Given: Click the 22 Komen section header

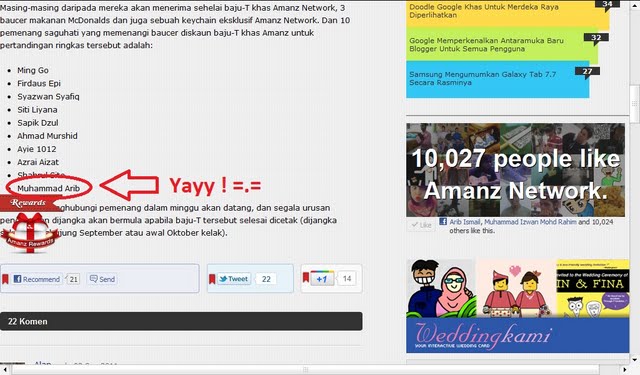Looking at the screenshot, I should [181, 322].
